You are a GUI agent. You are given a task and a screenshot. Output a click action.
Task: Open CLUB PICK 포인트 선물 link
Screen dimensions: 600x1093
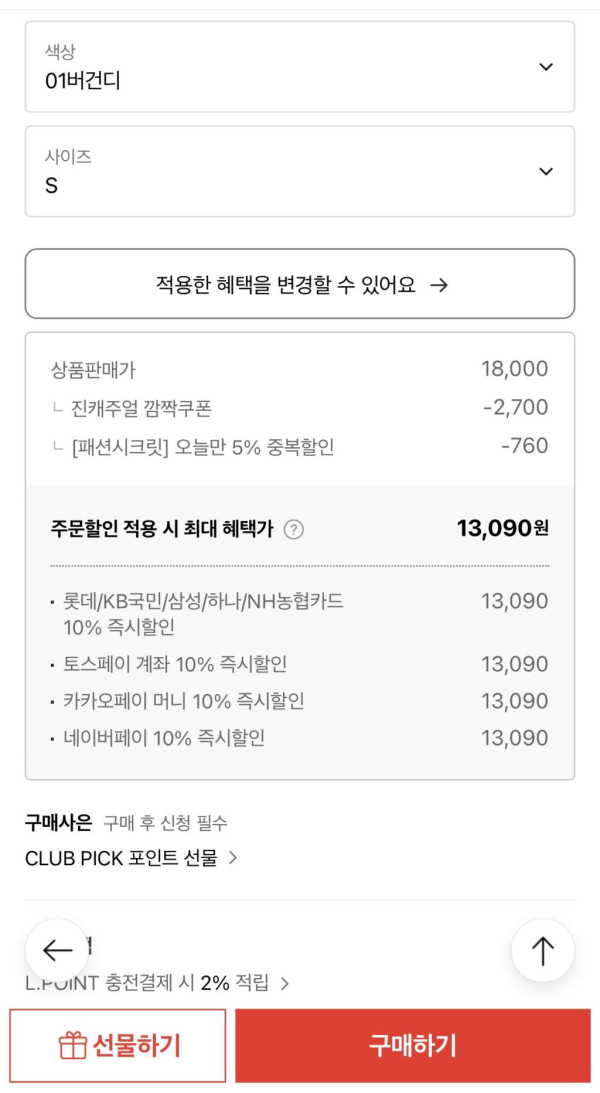pyautogui.click(x=121, y=858)
